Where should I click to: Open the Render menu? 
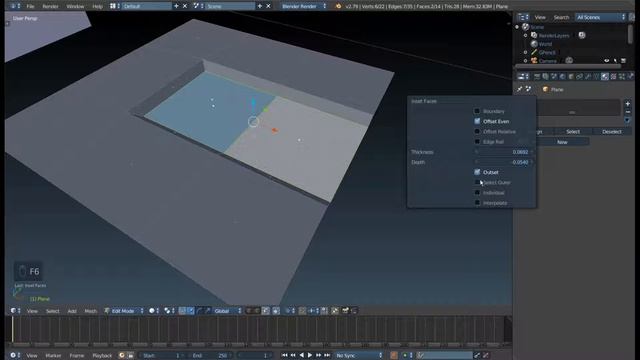(x=50, y=6)
